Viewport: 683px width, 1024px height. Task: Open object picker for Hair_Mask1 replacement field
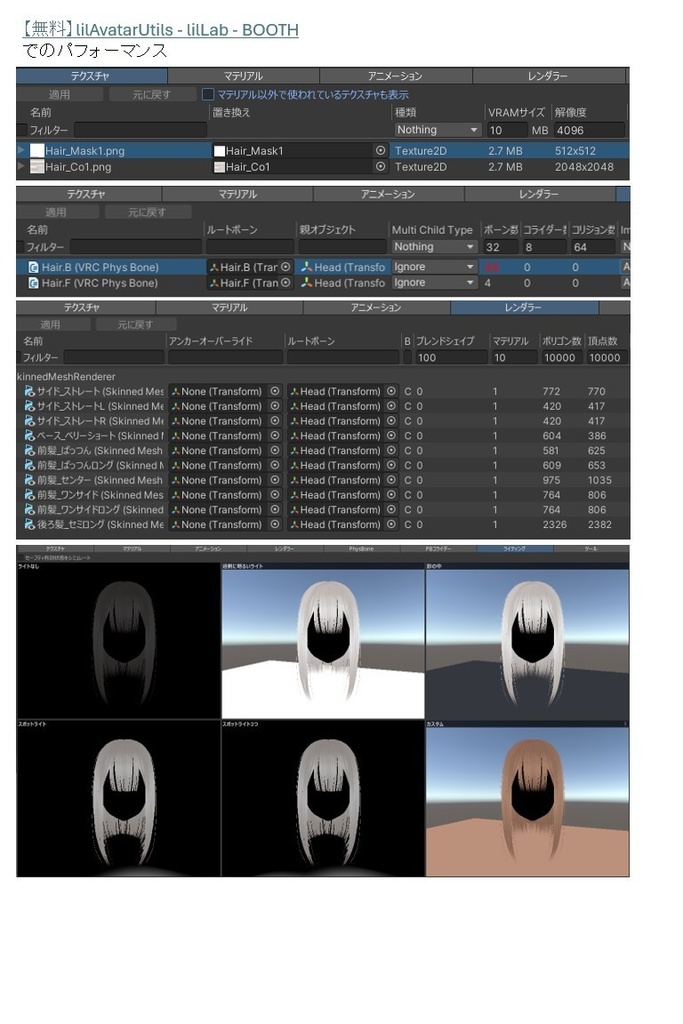(x=380, y=151)
